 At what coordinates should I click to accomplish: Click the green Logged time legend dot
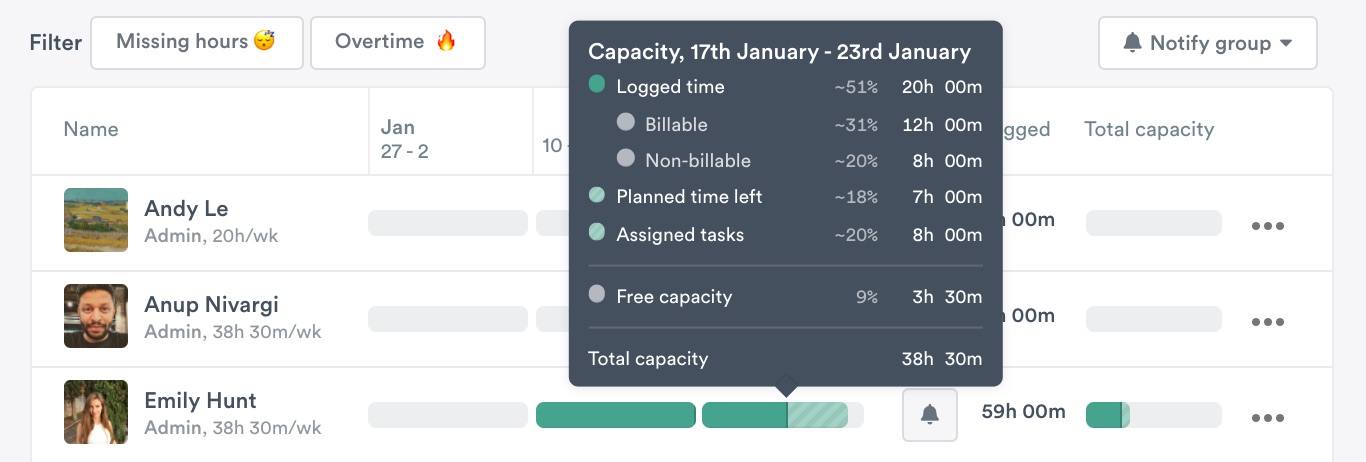[597, 86]
